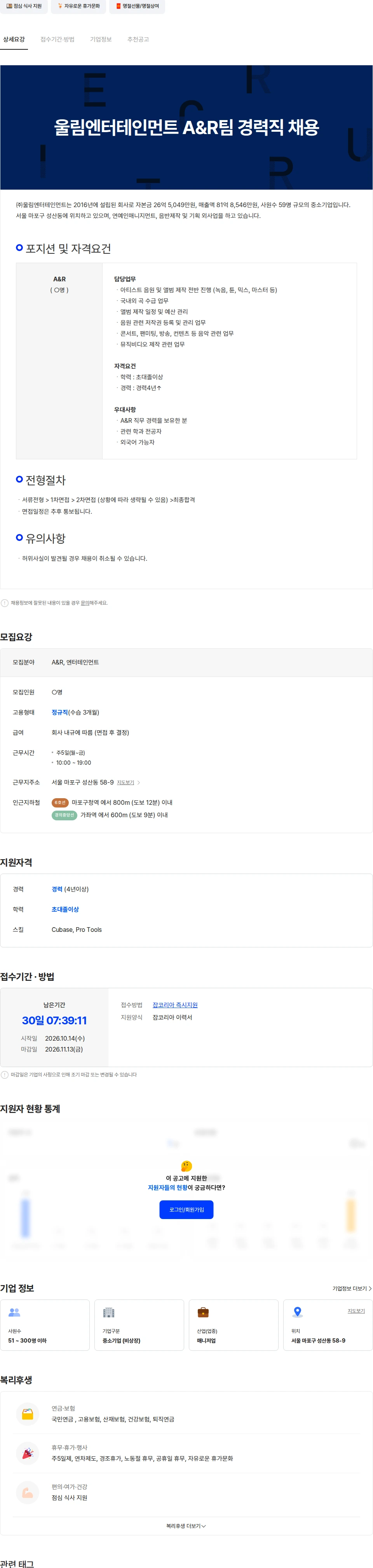This screenshot has width=373, height=1568.
Task: Click the 전형절차 bullet icon
Action: click(19, 479)
